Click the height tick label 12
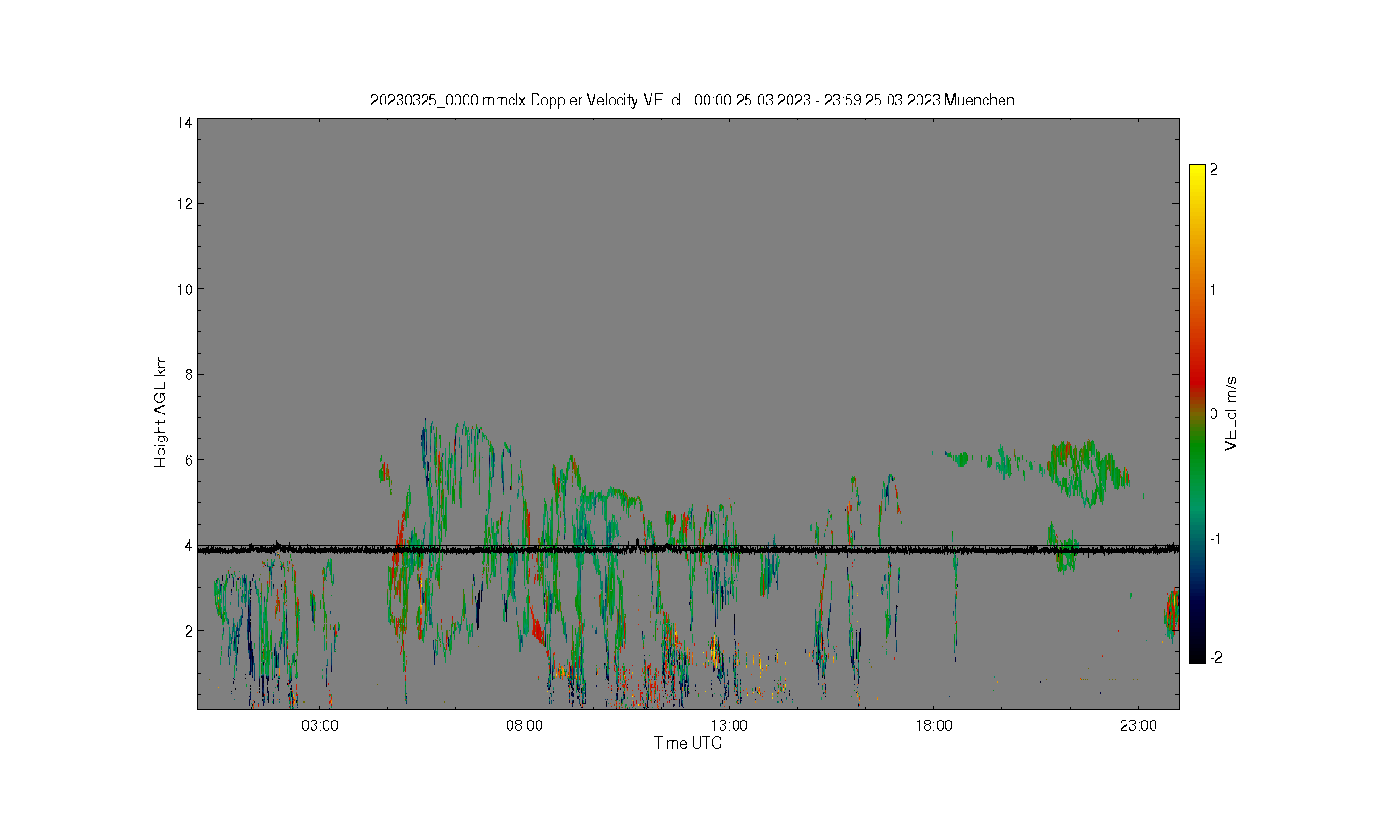The width and height of the screenshot is (1400, 840). [x=185, y=203]
